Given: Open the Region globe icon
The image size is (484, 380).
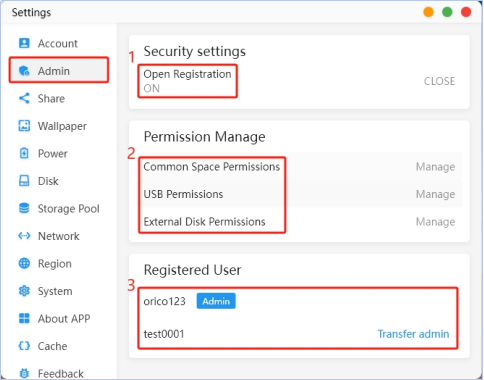Looking at the screenshot, I should point(24,263).
